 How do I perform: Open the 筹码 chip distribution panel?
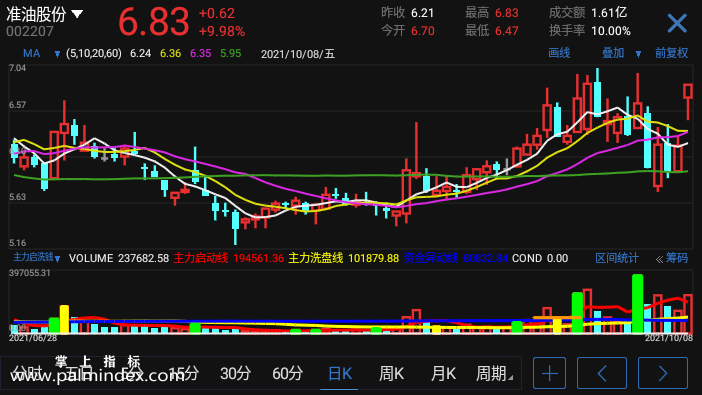[672, 258]
